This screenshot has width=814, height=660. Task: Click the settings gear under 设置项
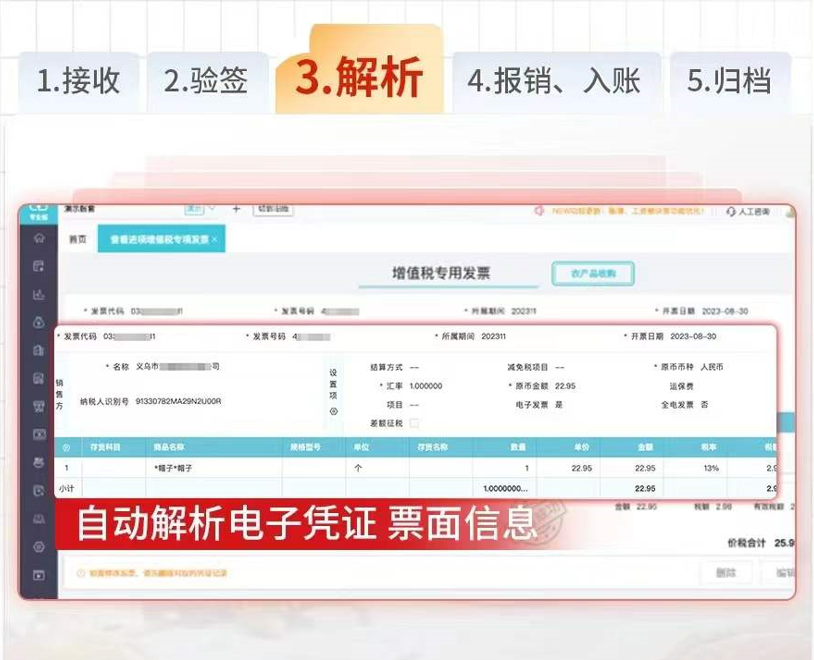point(334,411)
